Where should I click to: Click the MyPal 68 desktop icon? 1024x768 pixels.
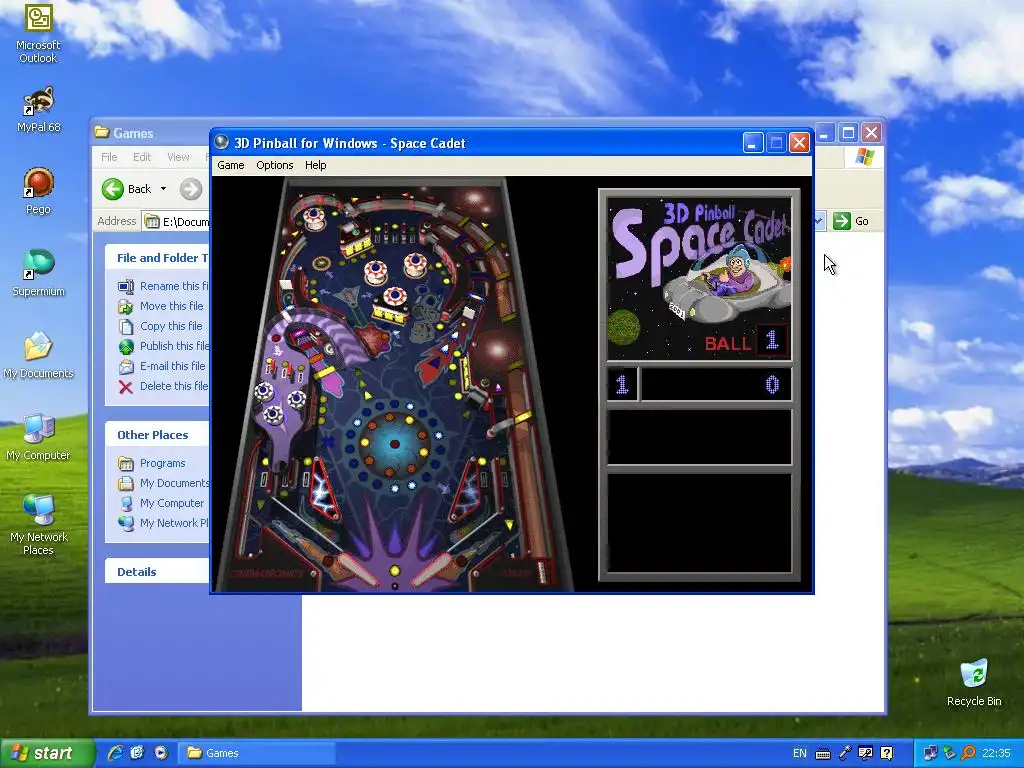pos(38,110)
